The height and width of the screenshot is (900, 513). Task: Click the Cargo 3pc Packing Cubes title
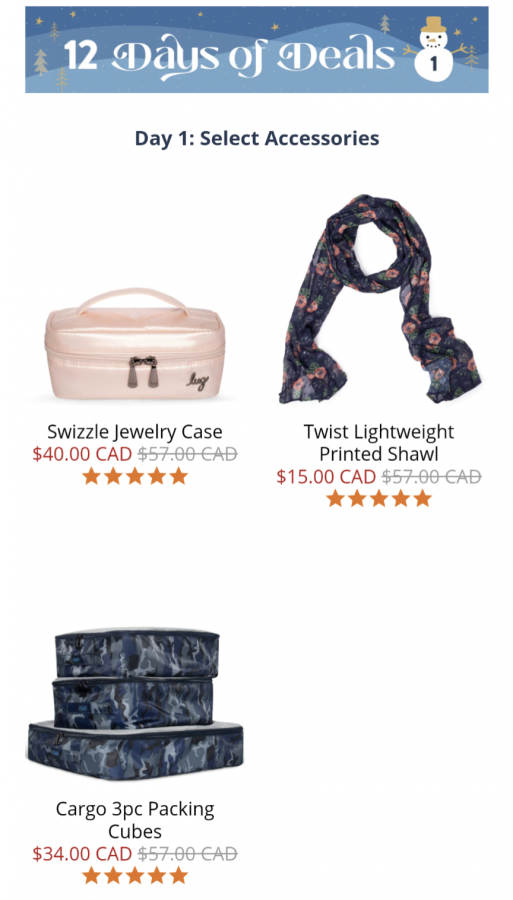click(135, 820)
